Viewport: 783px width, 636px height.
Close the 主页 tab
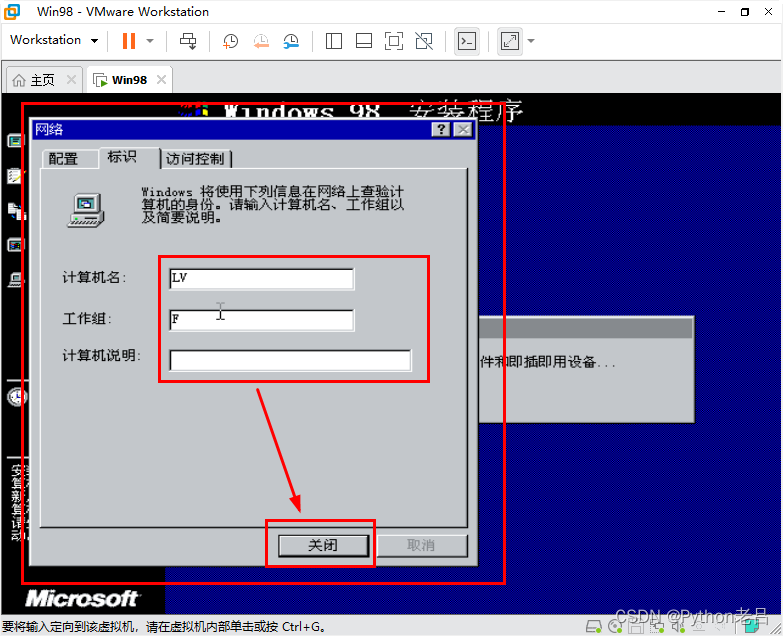pyautogui.click(x=71, y=79)
